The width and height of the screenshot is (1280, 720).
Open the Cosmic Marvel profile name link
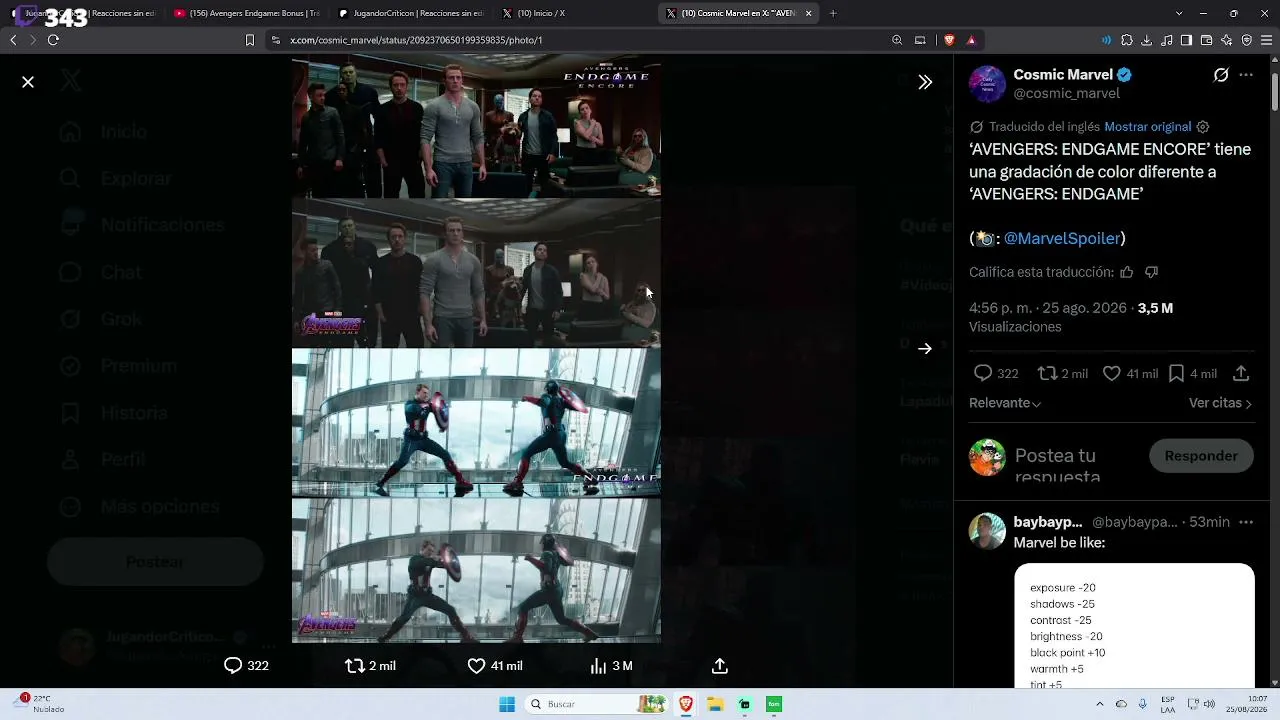point(1063,75)
